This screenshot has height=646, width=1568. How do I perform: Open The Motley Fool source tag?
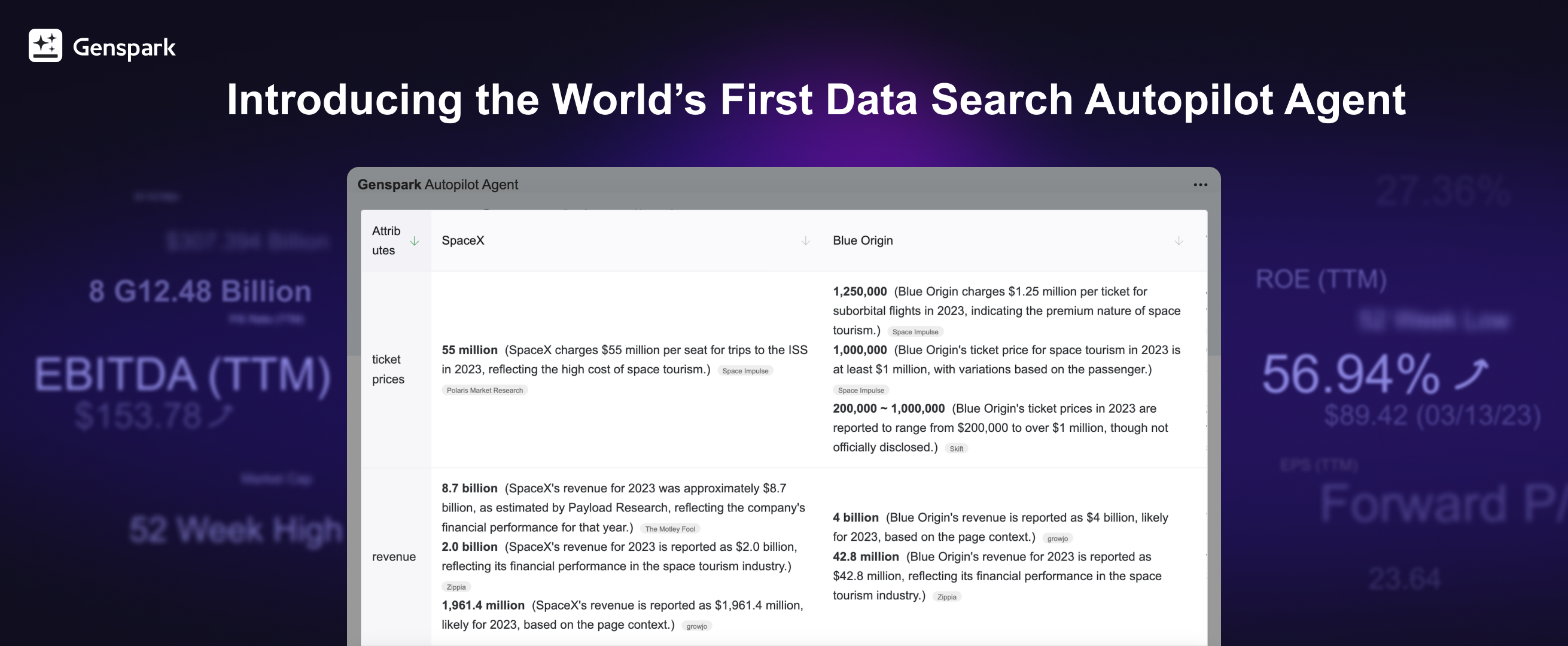(x=669, y=529)
